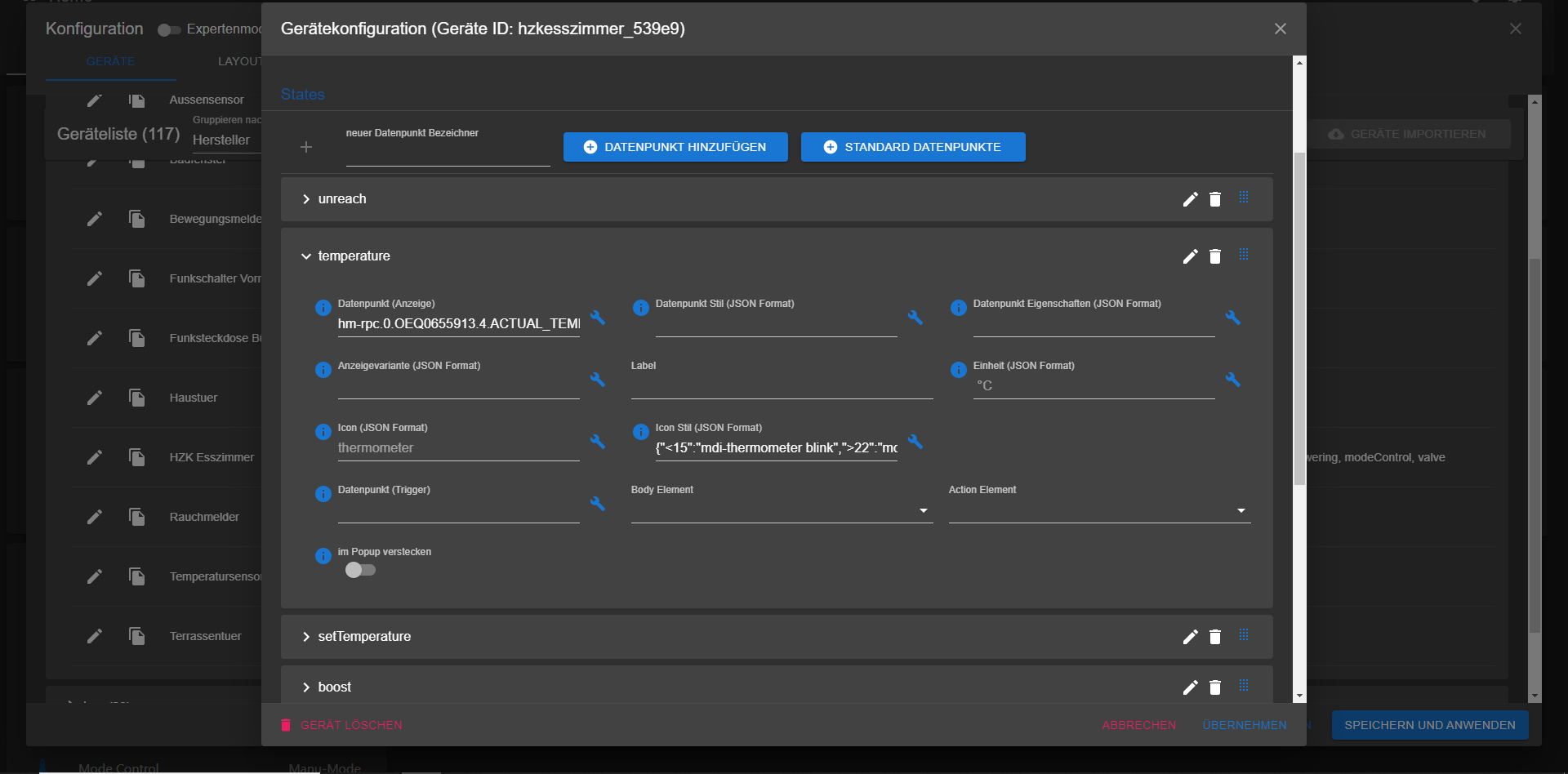
Task: Expand the boost state
Action: 306,687
